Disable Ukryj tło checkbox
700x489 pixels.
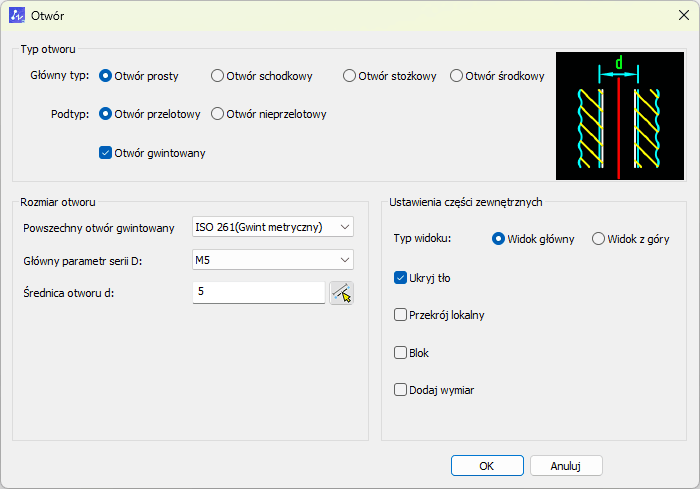click(x=401, y=278)
